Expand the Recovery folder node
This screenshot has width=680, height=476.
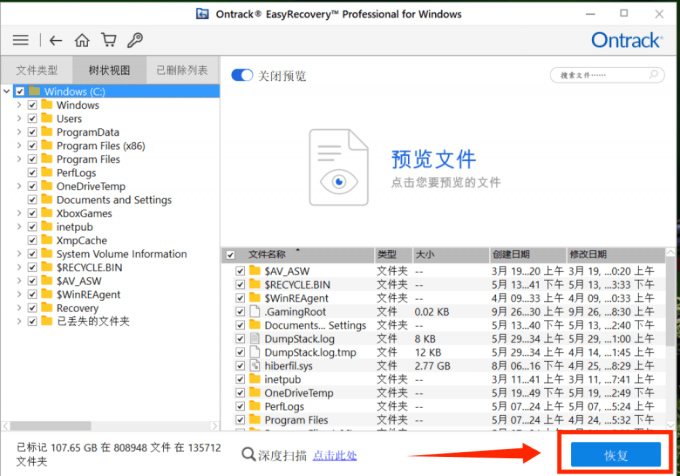(x=18, y=308)
